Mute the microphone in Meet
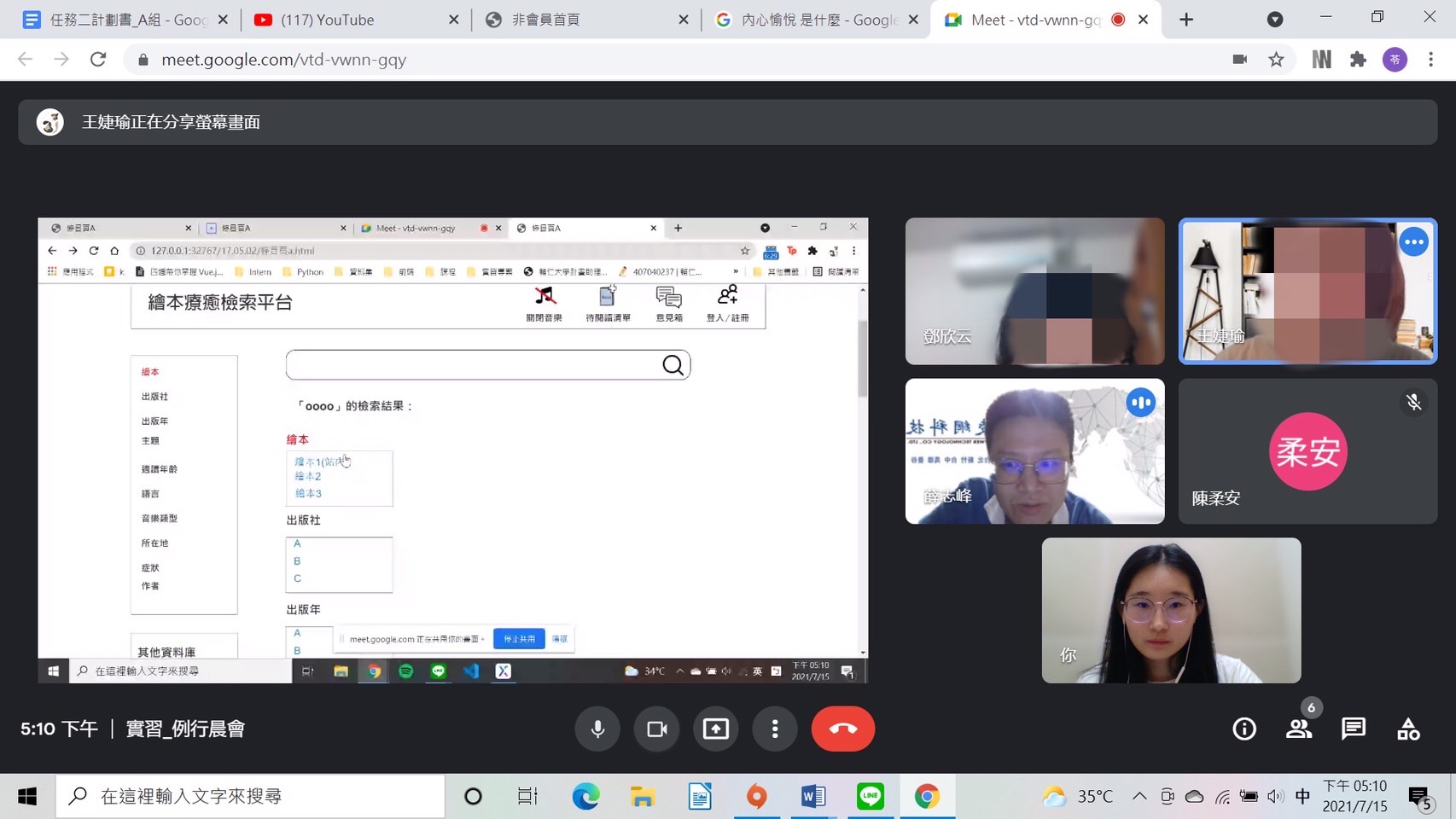 coord(597,729)
